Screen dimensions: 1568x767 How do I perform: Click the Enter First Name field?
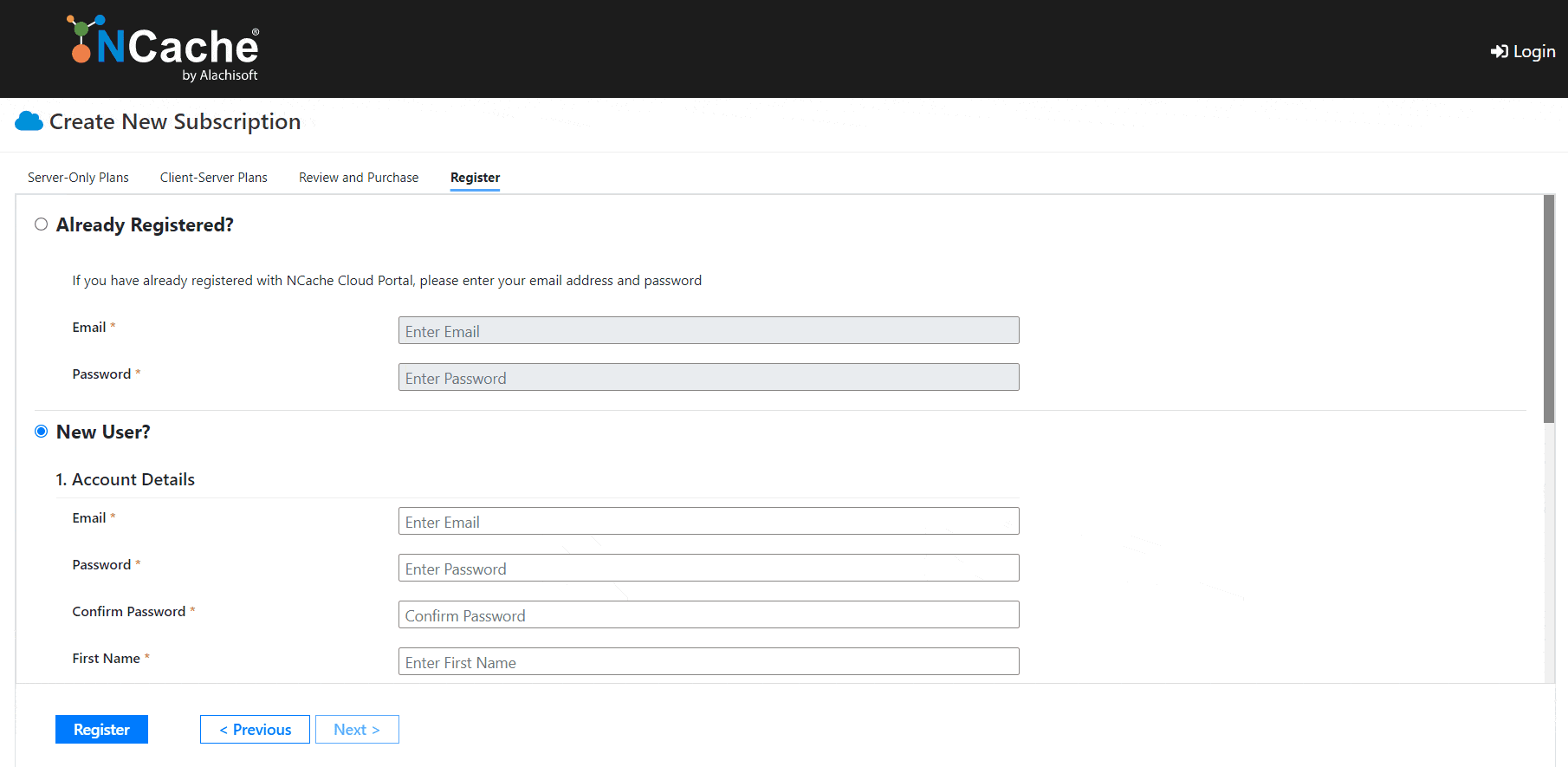click(x=709, y=661)
